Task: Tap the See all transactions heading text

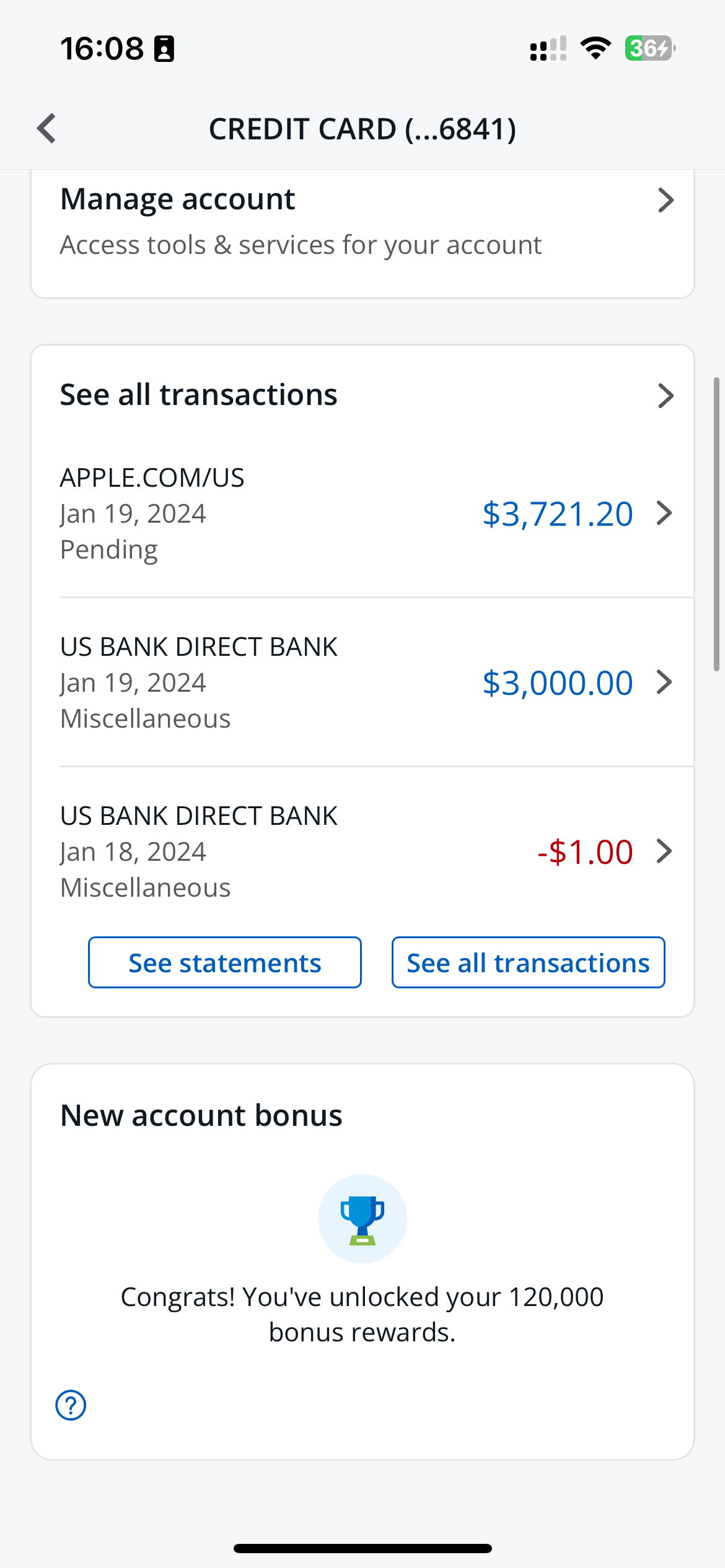Action: coord(198,395)
